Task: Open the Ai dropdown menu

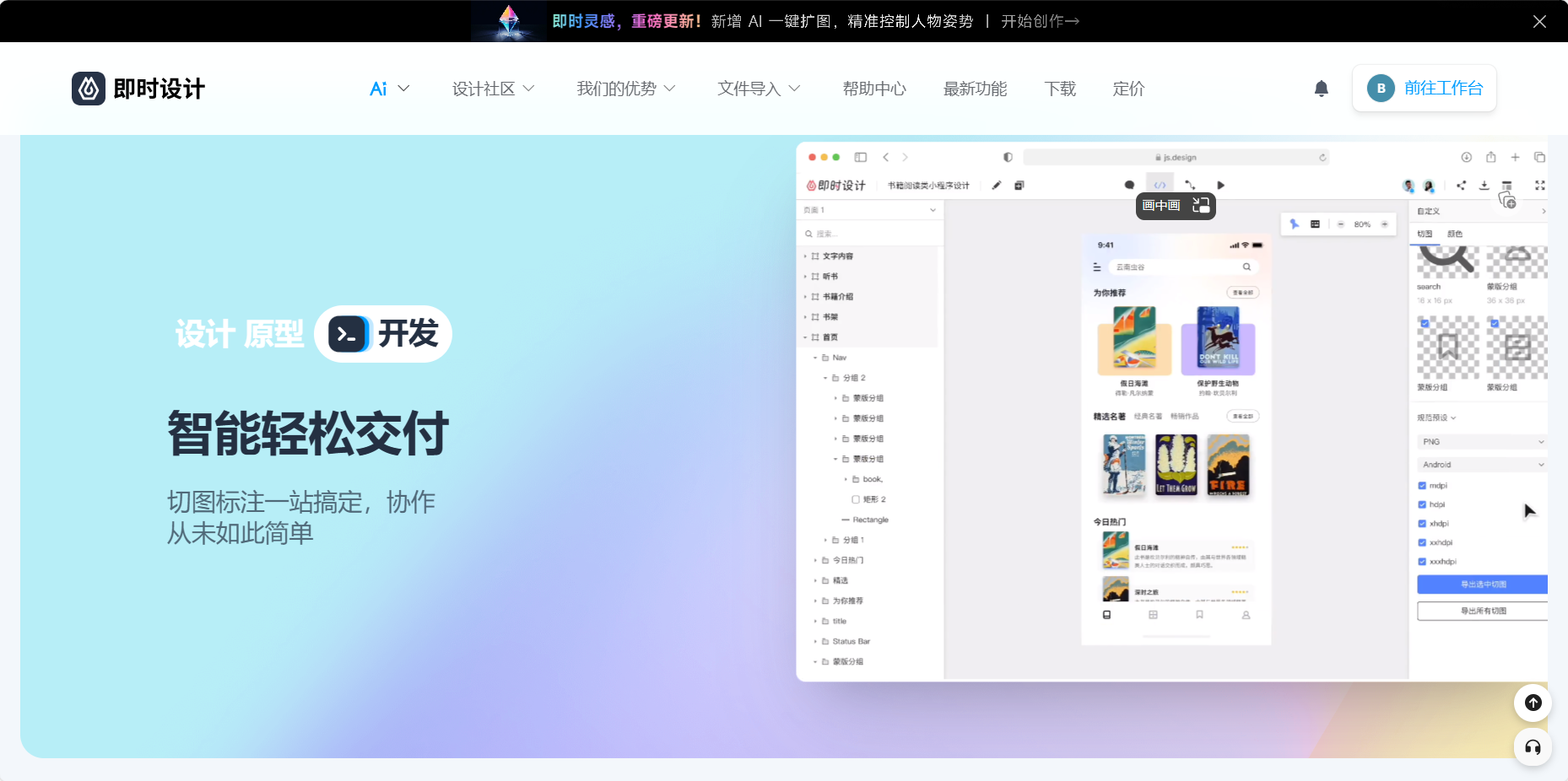Action: 390,89
